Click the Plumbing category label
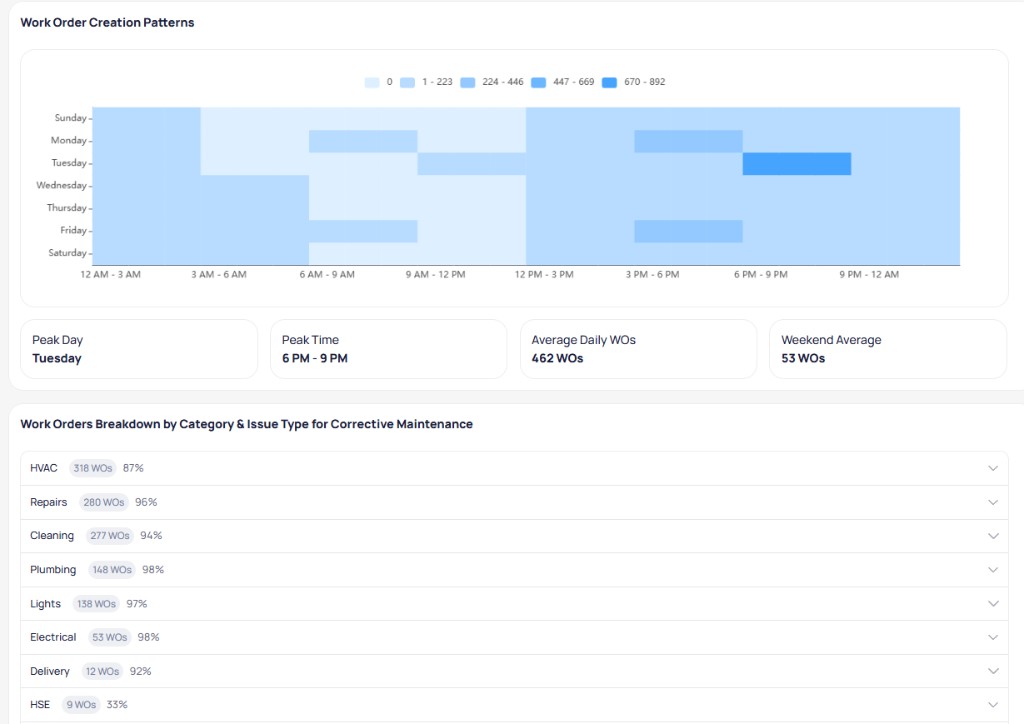The image size is (1024, 724). tap(53, 570)
